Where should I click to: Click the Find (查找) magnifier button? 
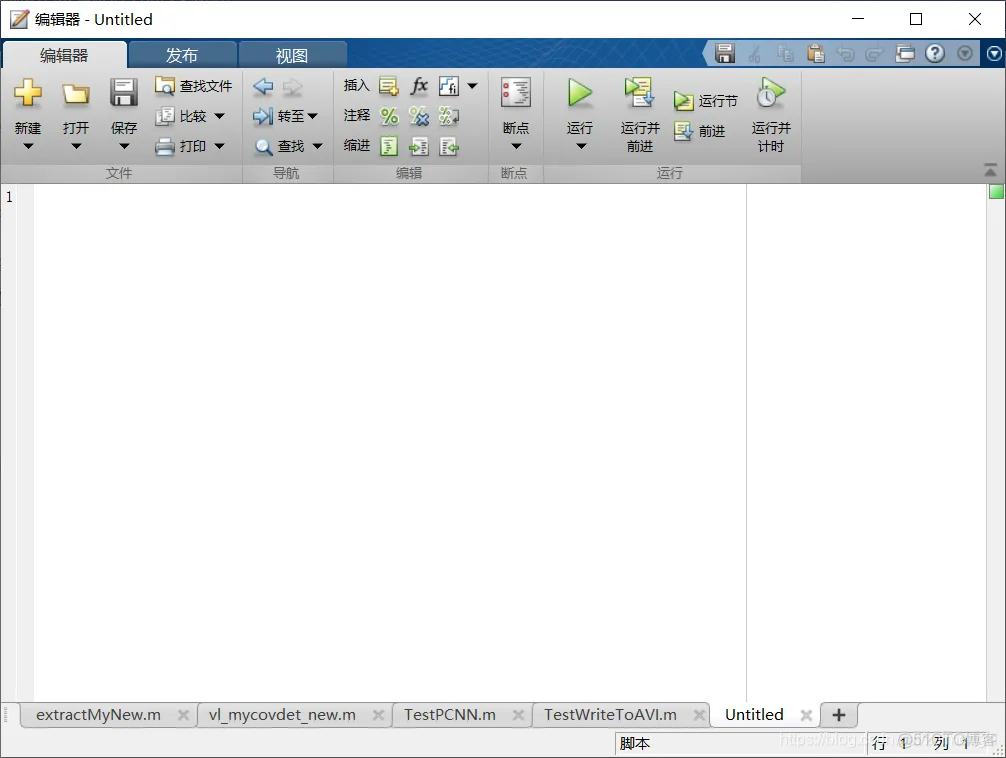(x=279, y=146)
